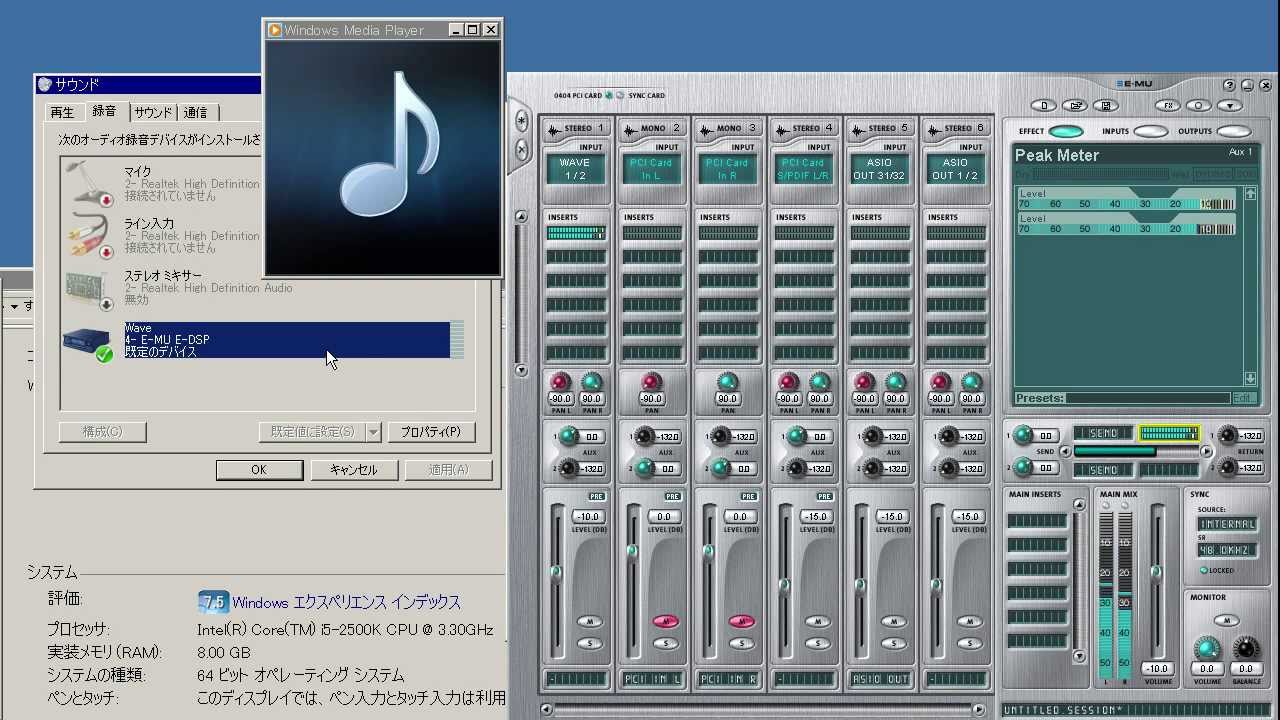Viewport: 1280px width, 720px height.
Task: Click the send right arrow button
Action: (1206, 451)
